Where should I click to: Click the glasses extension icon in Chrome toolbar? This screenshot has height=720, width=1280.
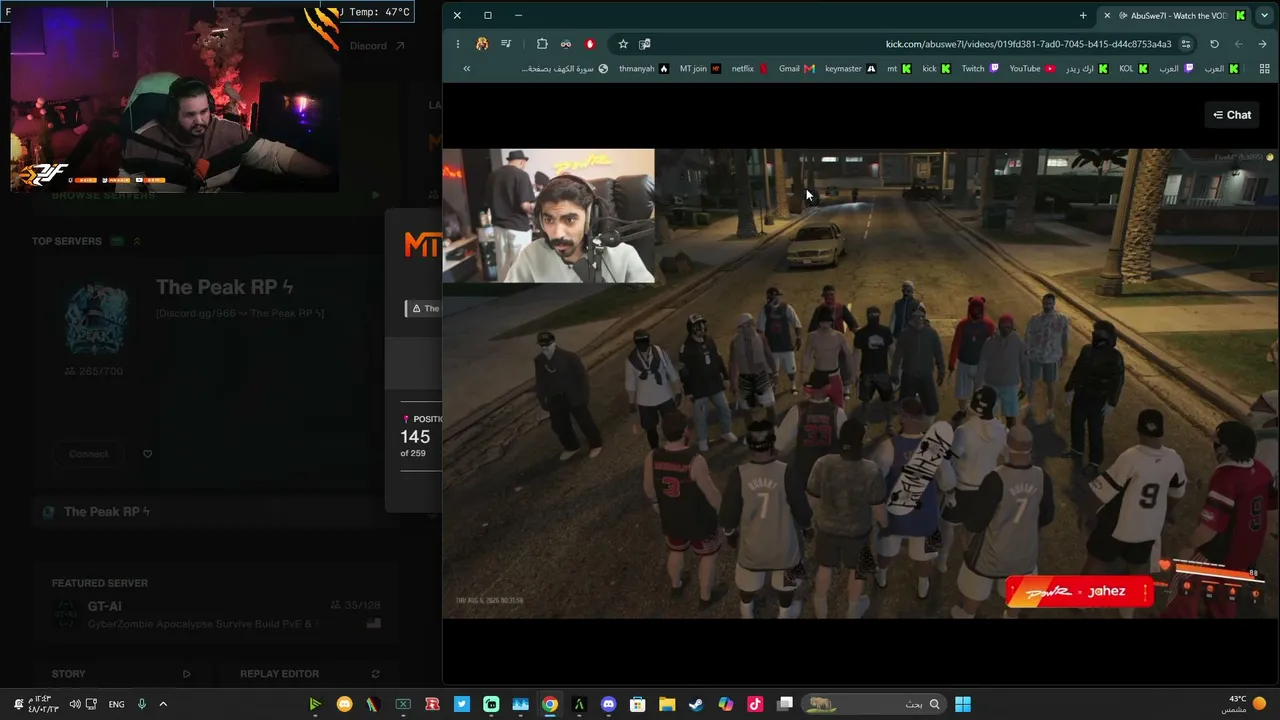click(x=566, y=44)
